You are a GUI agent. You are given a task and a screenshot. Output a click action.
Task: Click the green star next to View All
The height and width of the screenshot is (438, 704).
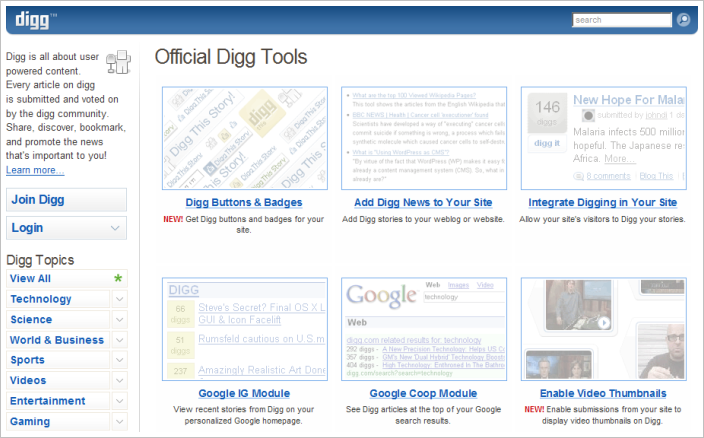click(118, 278)
